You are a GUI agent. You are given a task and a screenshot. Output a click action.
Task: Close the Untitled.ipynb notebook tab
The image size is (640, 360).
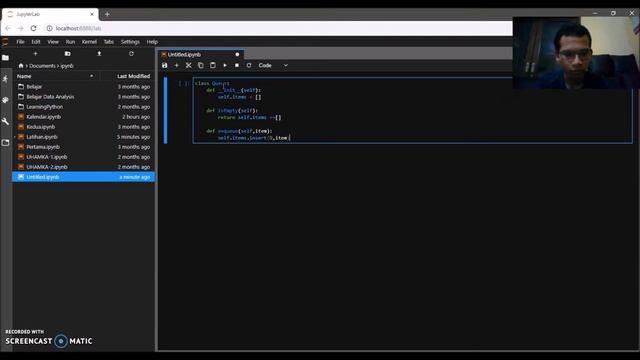tap(237, 54)
